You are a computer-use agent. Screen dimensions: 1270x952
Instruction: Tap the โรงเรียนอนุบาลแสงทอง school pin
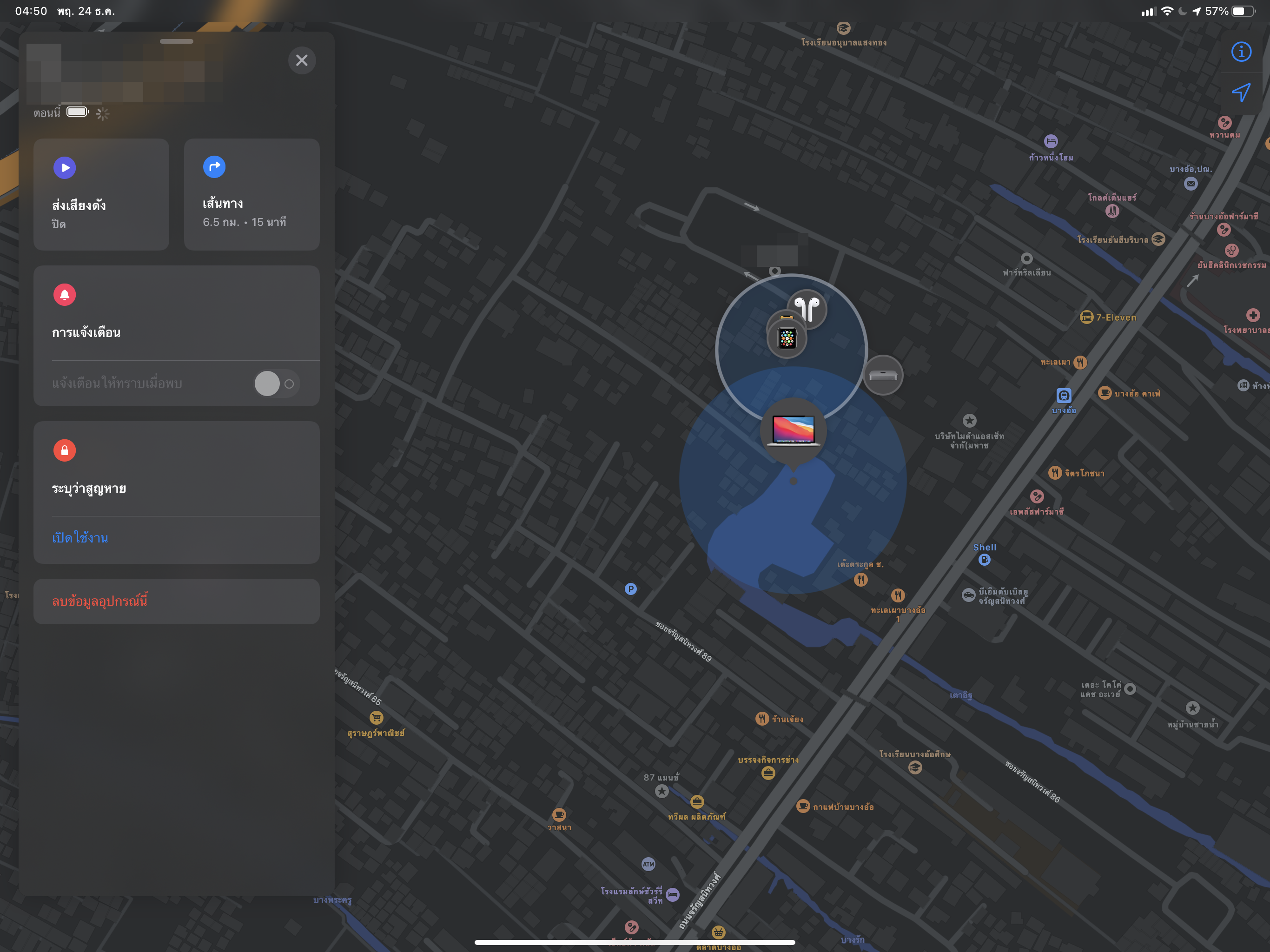click(x=843, y=27)
